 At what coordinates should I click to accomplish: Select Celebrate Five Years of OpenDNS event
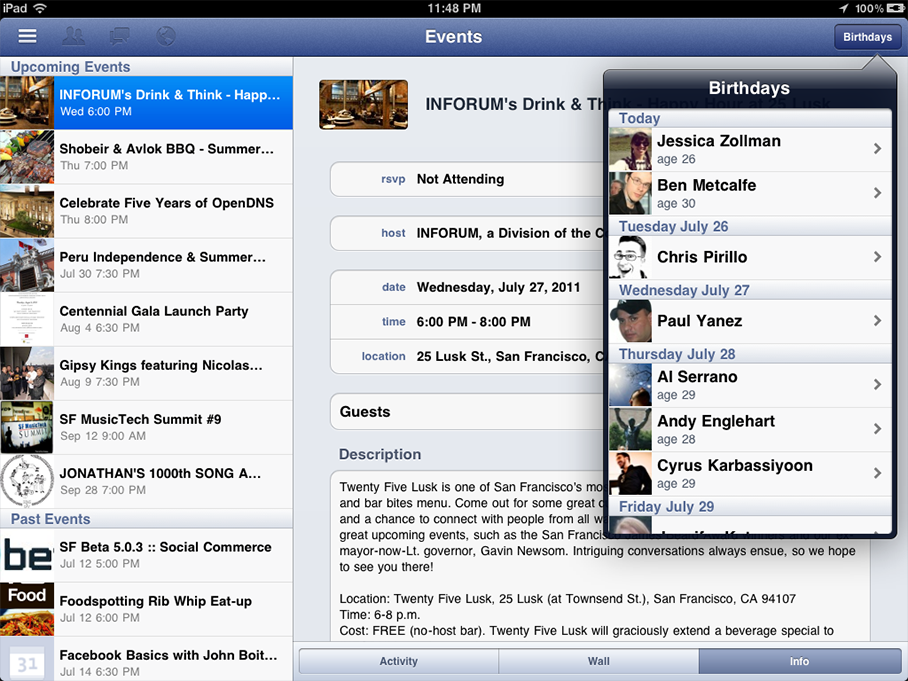click(146, 211)
